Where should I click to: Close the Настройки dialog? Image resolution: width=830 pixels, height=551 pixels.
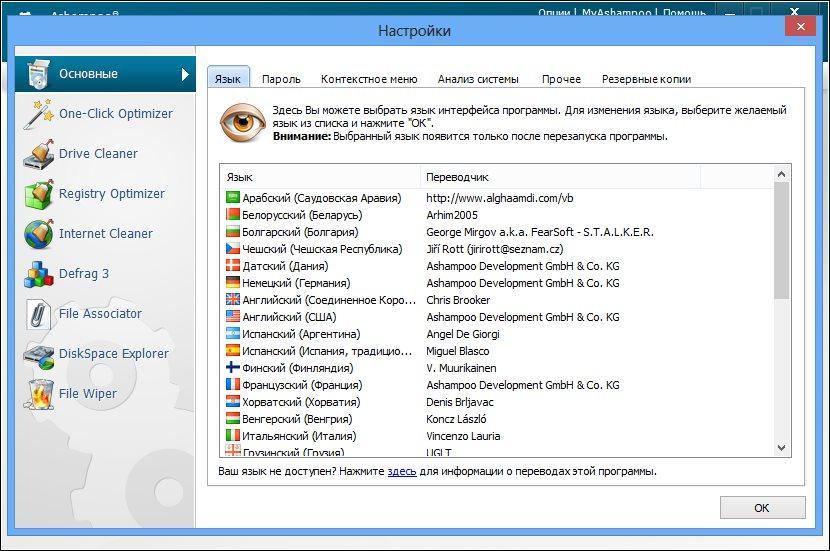tap(800, 26)
